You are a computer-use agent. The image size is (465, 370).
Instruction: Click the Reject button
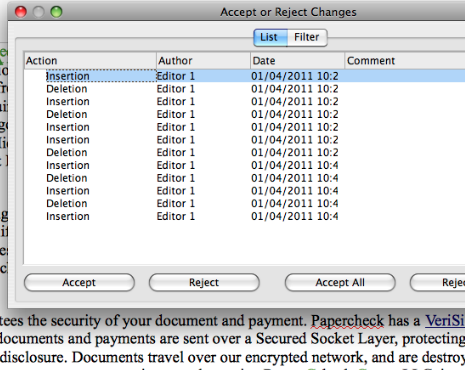coord(204,282)
